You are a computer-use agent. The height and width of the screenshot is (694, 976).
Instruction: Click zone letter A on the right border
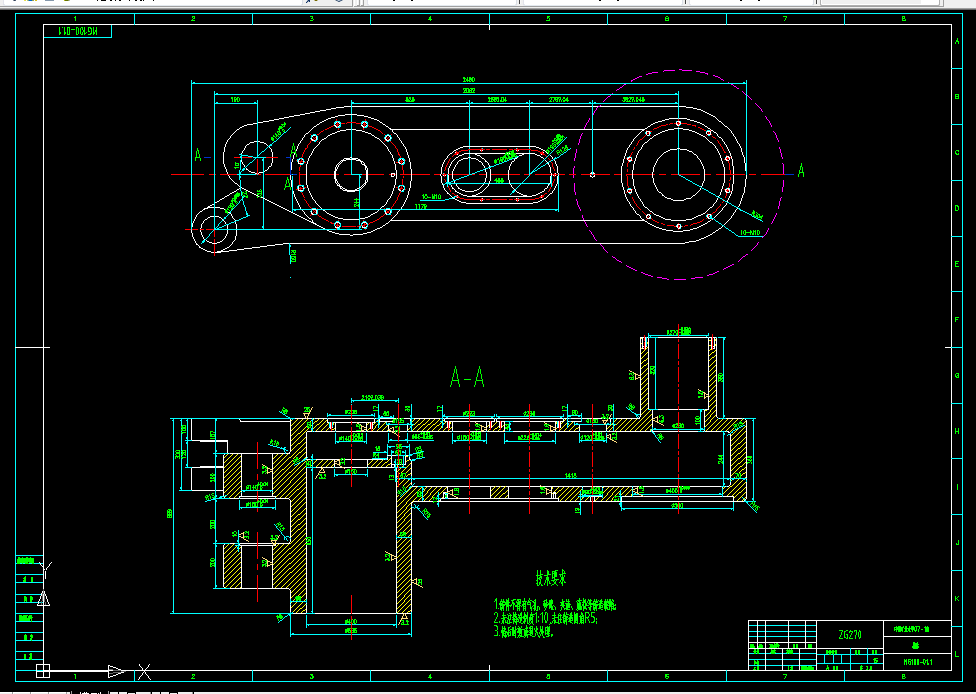pos(957,41)
